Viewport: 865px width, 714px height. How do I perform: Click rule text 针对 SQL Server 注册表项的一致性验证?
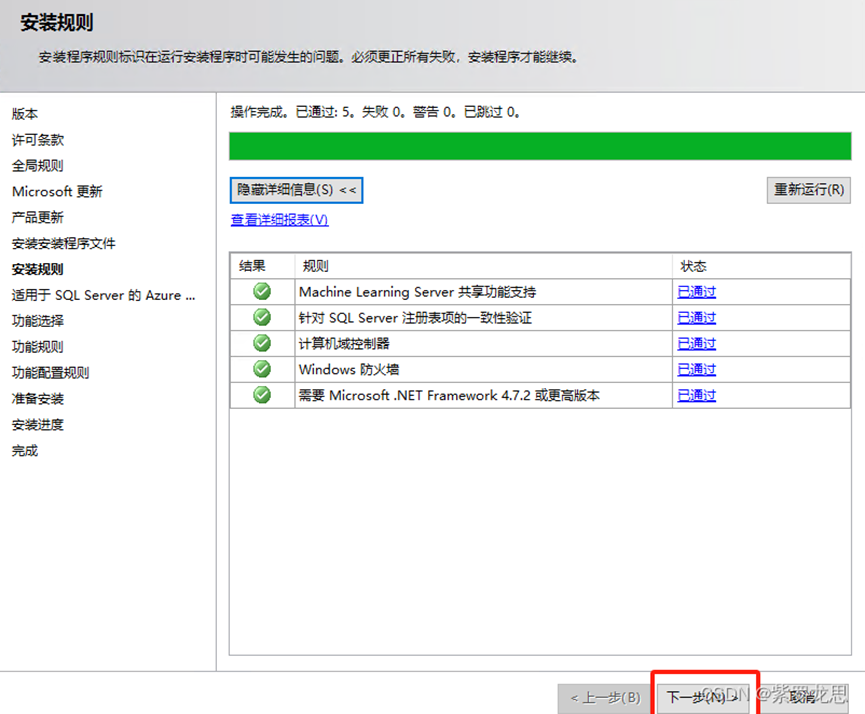(415, 318)
